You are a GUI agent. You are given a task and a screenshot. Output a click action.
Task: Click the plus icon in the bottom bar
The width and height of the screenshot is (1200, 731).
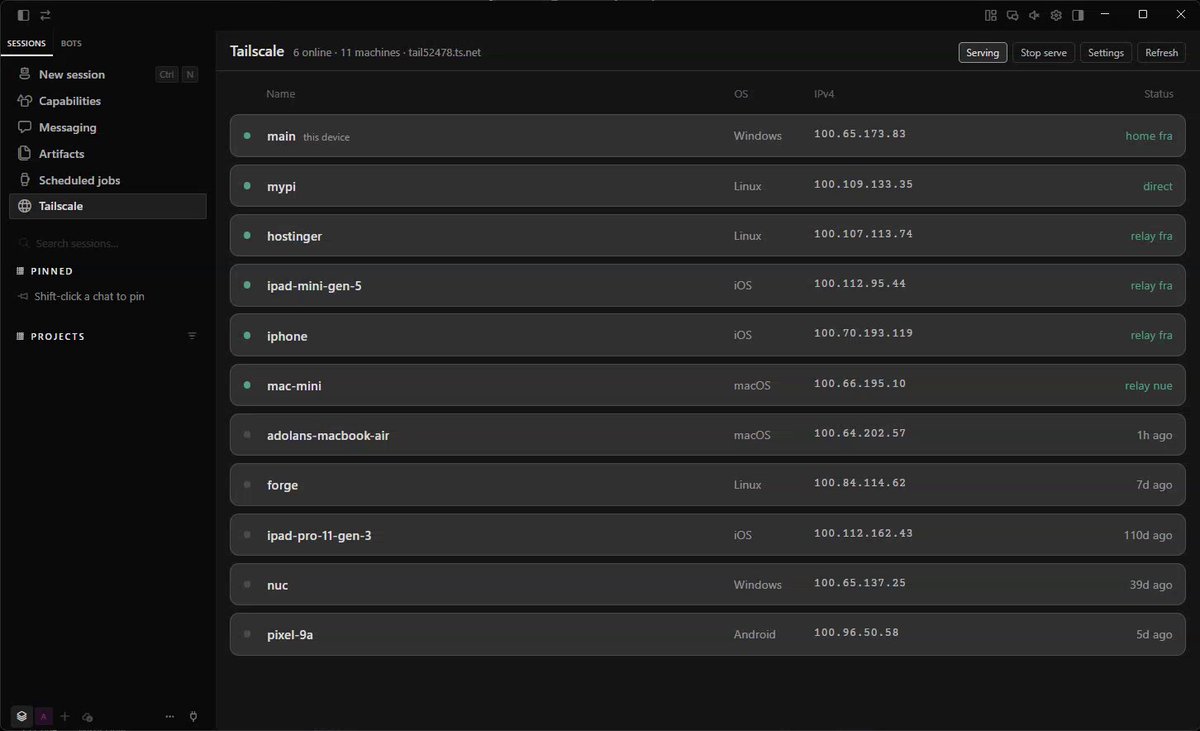(x=65, y=716)
